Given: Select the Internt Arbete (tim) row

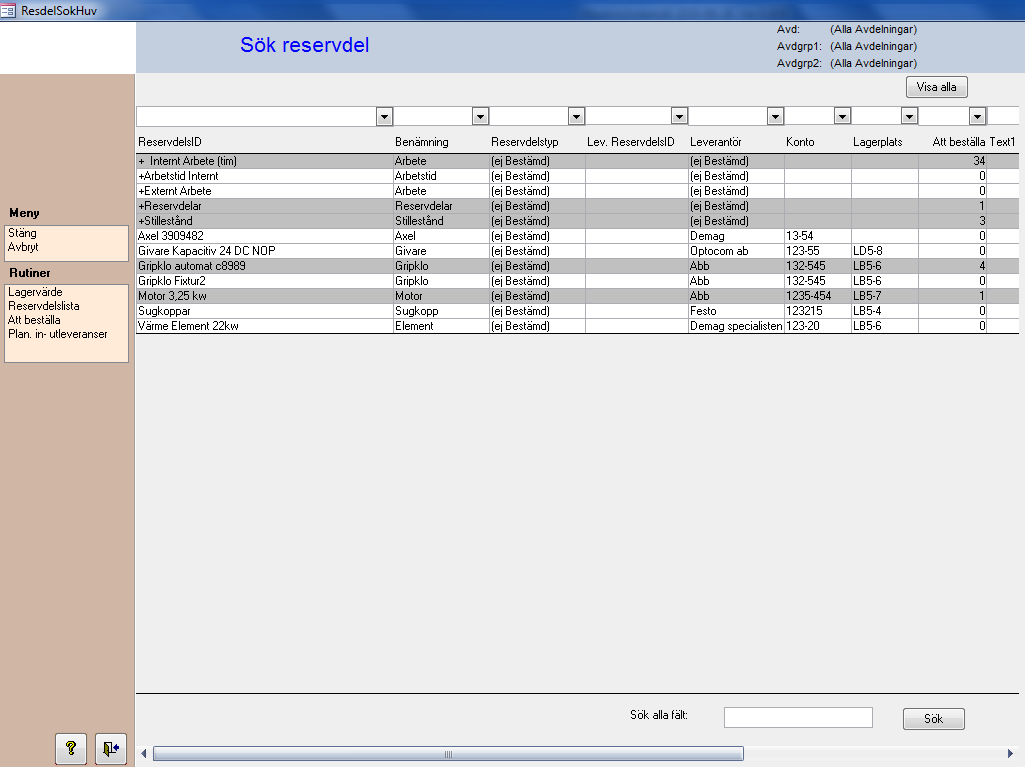Looking at the screenshot, I should (577, 161).
